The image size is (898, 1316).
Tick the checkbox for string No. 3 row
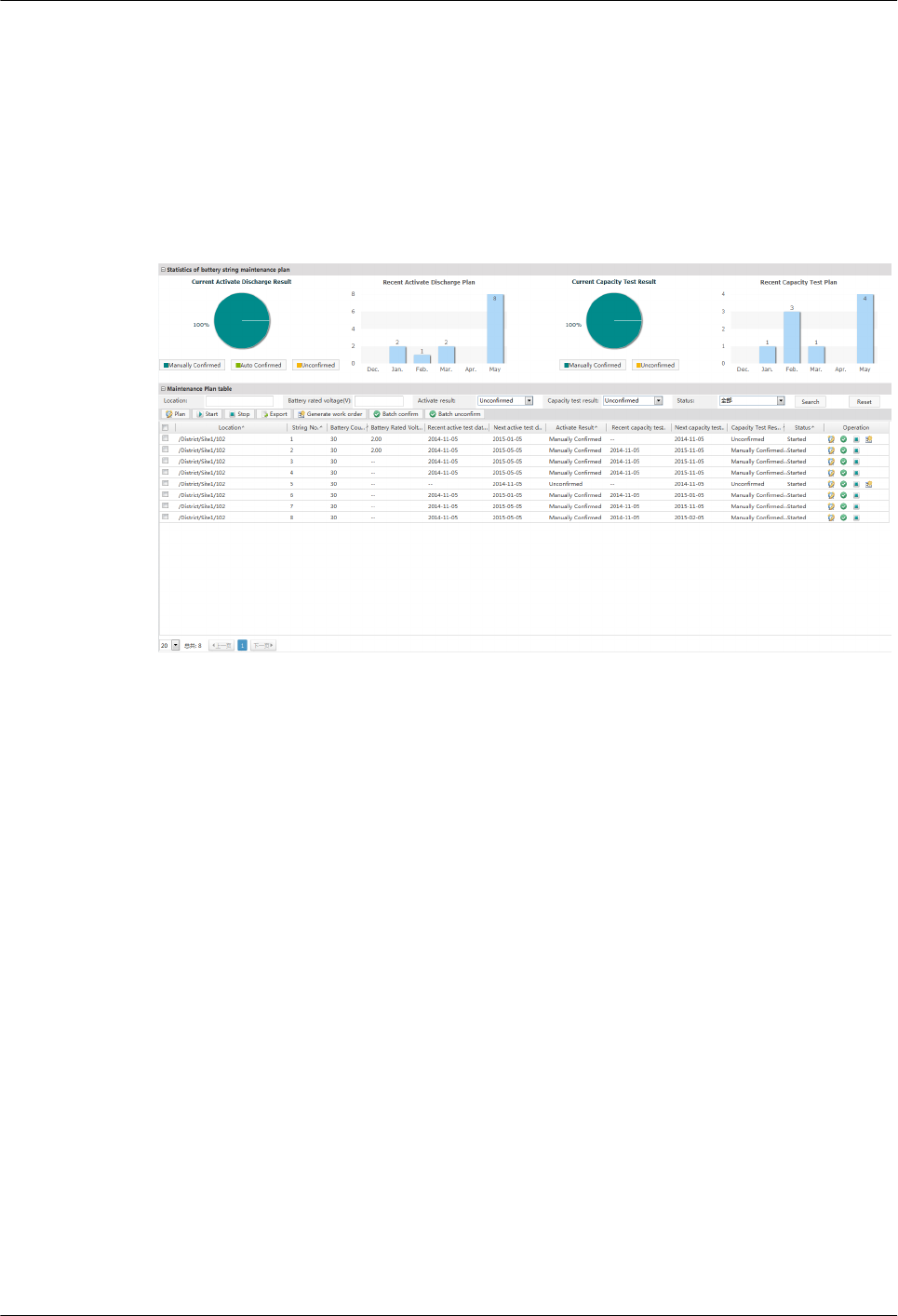coord(166,461)
